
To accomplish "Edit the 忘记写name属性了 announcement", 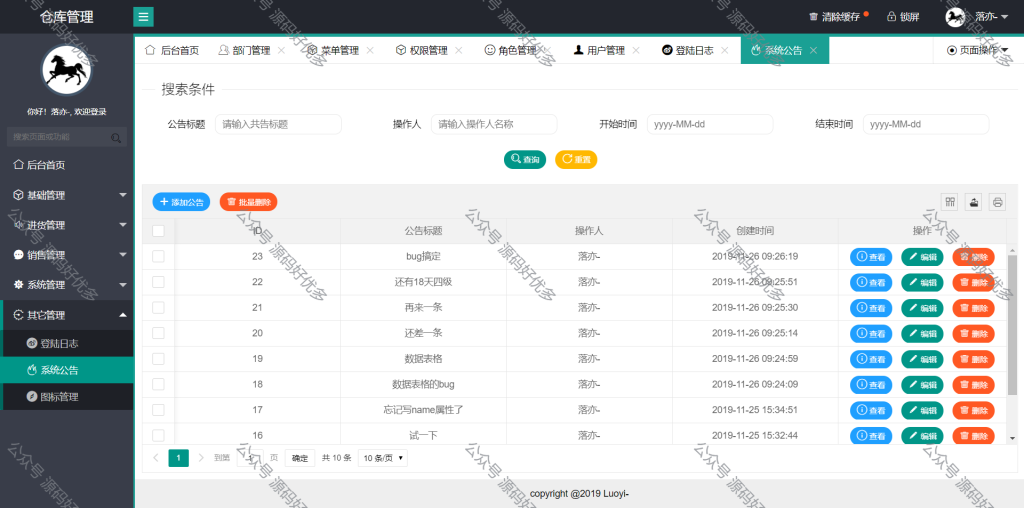I will tap(922, 410).
